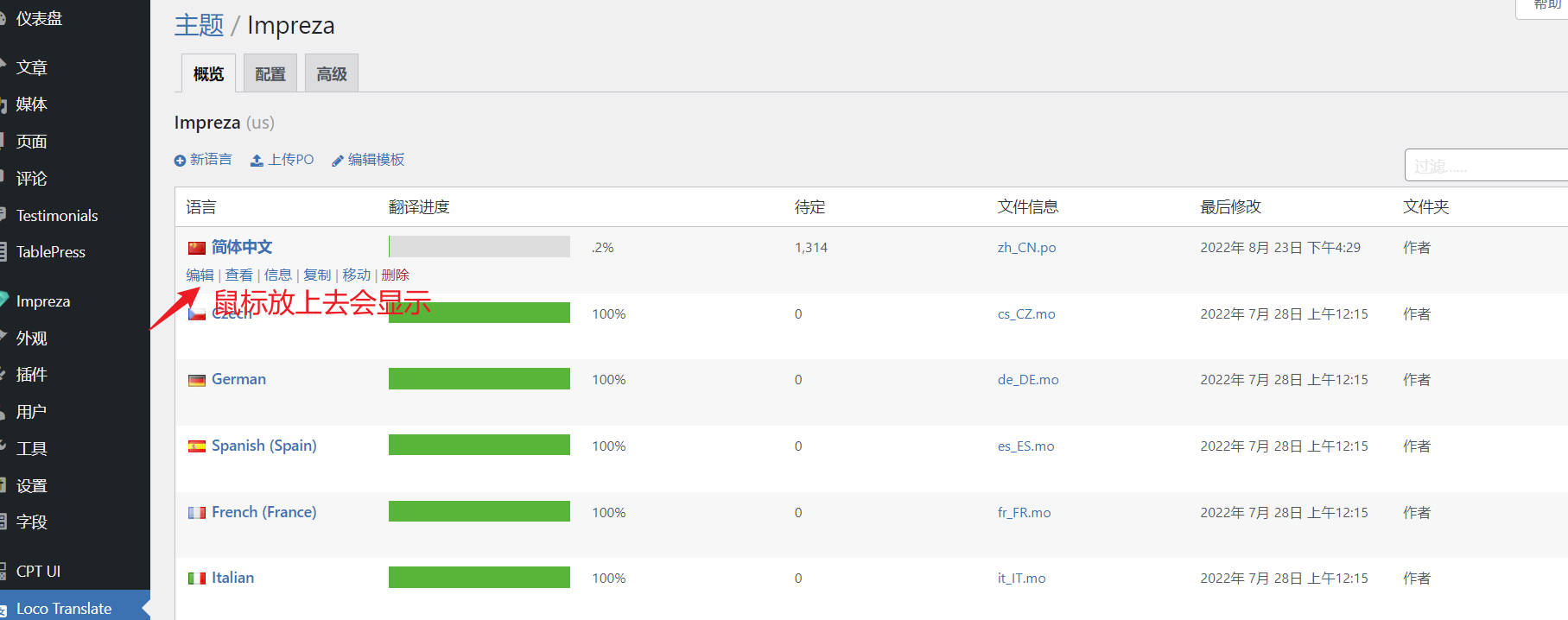Click the 主题 breadcrumb link
1568x620 pixels.
click(199, 26)
